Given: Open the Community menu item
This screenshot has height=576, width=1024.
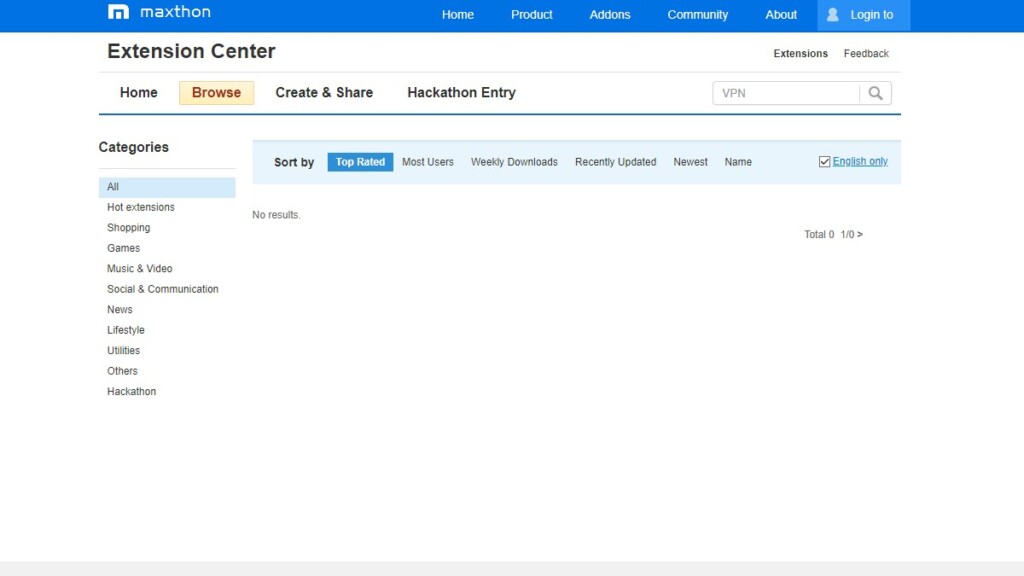Looking at the screenshot, I should tap(697, 14).
